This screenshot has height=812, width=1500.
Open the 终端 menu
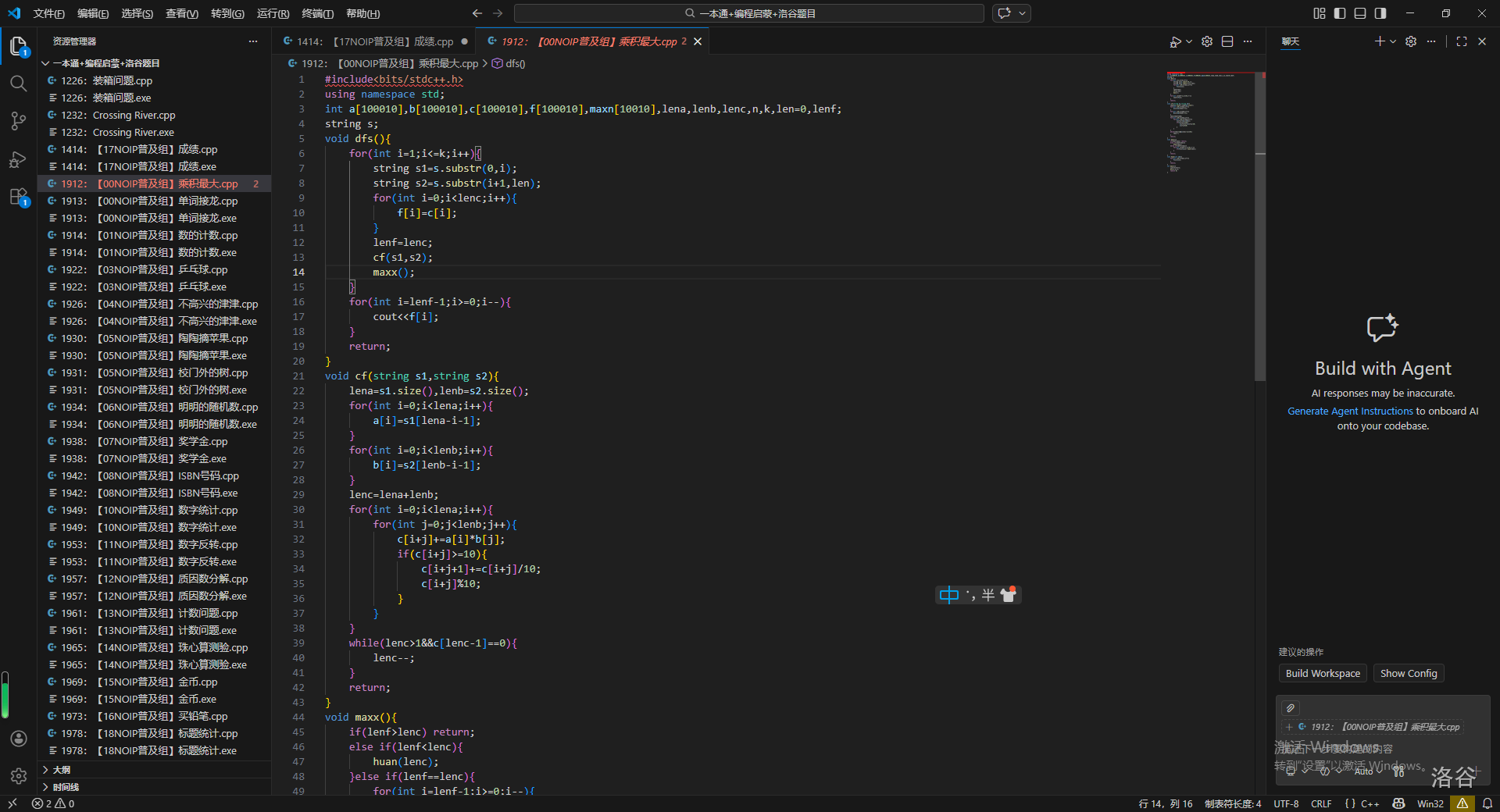[317, 13]
